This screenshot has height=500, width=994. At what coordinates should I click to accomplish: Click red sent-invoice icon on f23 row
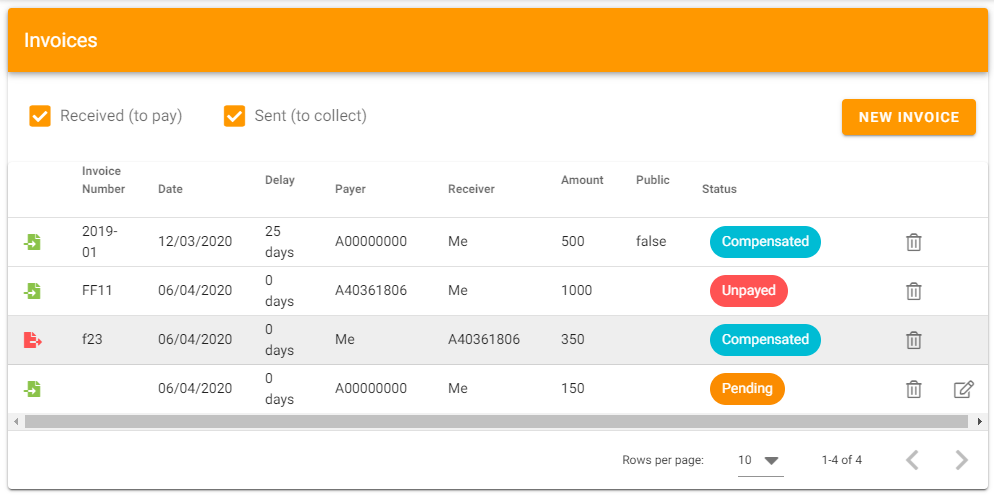coord(32,340)
